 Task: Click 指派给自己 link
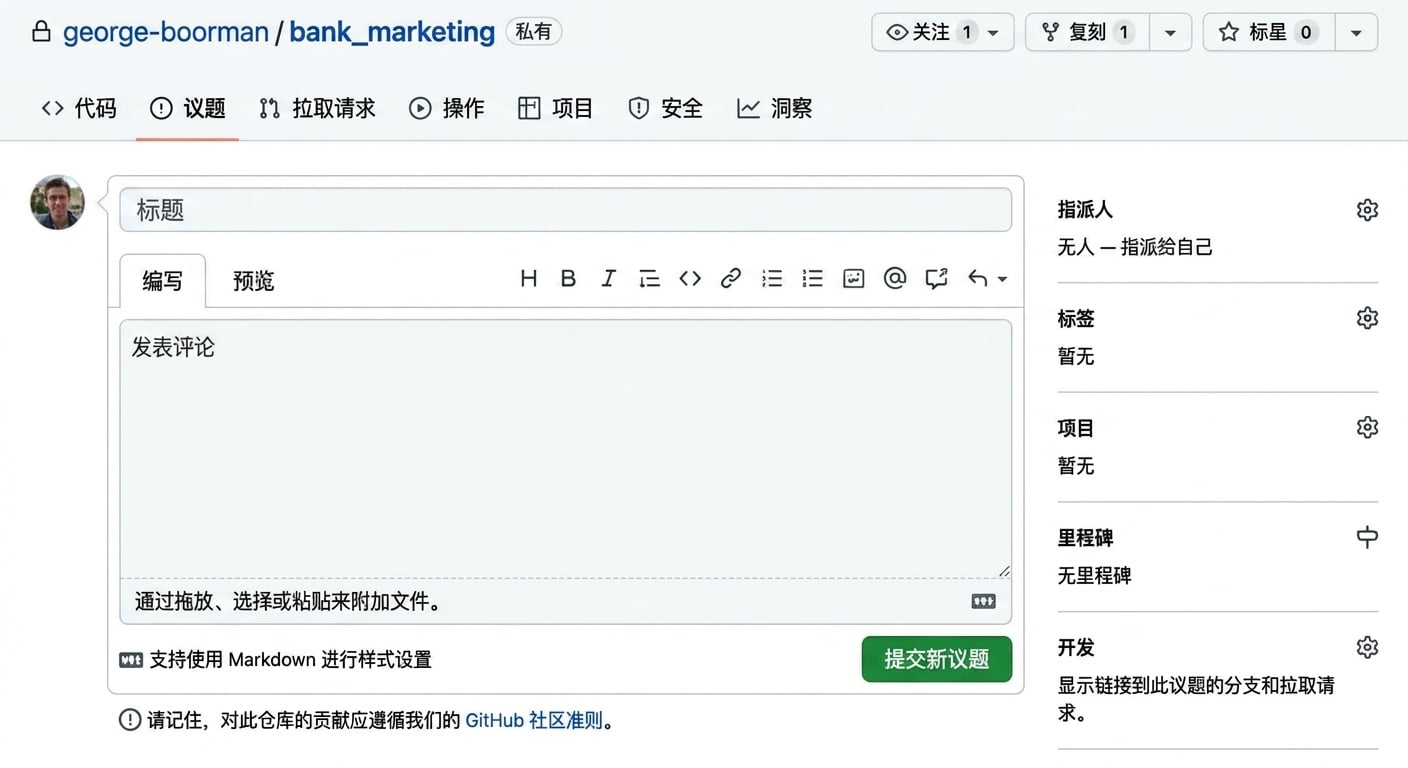1166,247
